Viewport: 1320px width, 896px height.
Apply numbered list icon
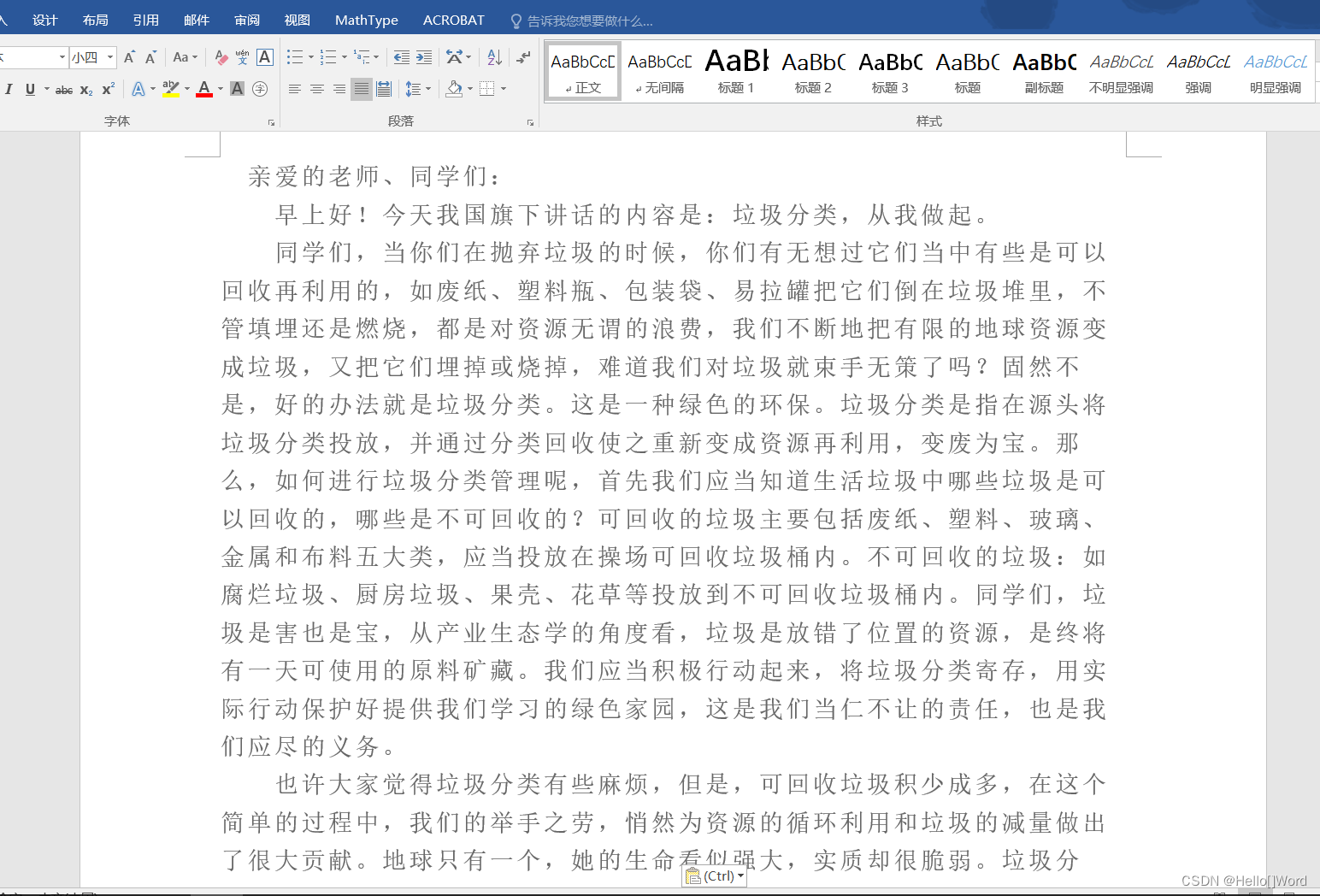328,57
